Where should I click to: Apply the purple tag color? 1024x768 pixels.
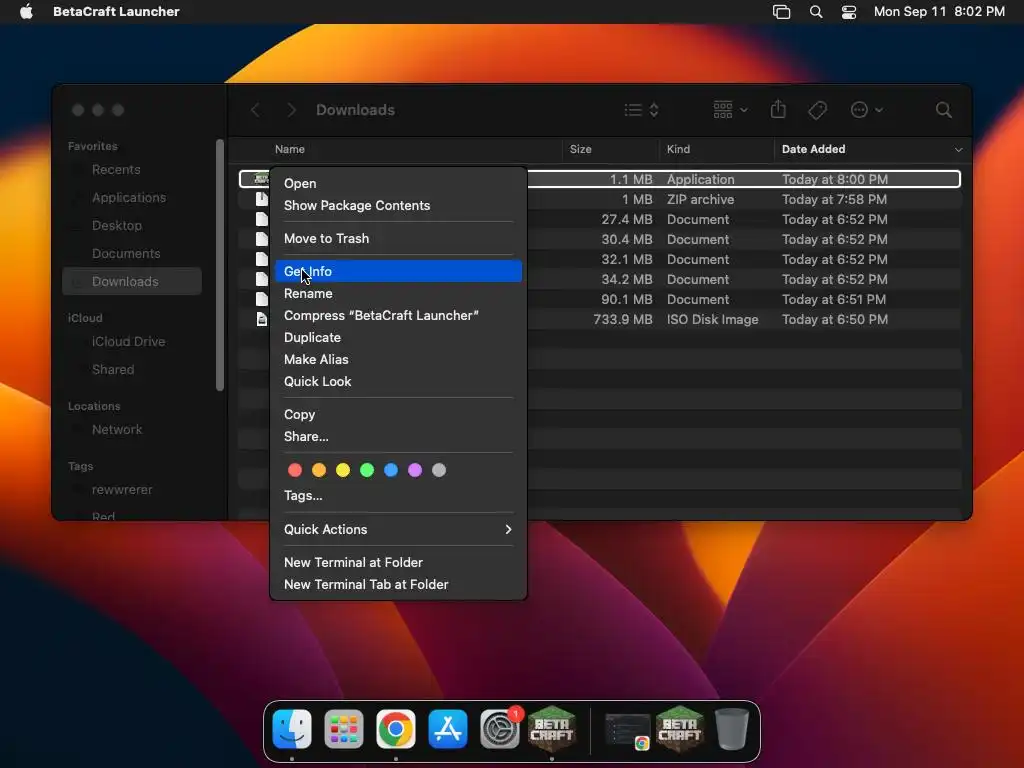tap(415, 470)
